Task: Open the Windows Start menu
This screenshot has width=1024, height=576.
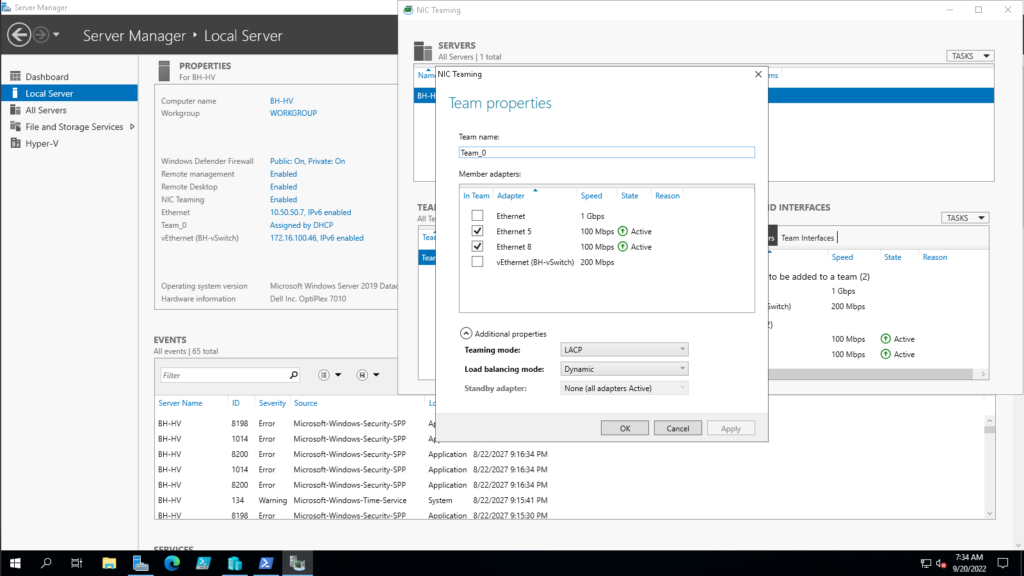Action: click(15, 563)
